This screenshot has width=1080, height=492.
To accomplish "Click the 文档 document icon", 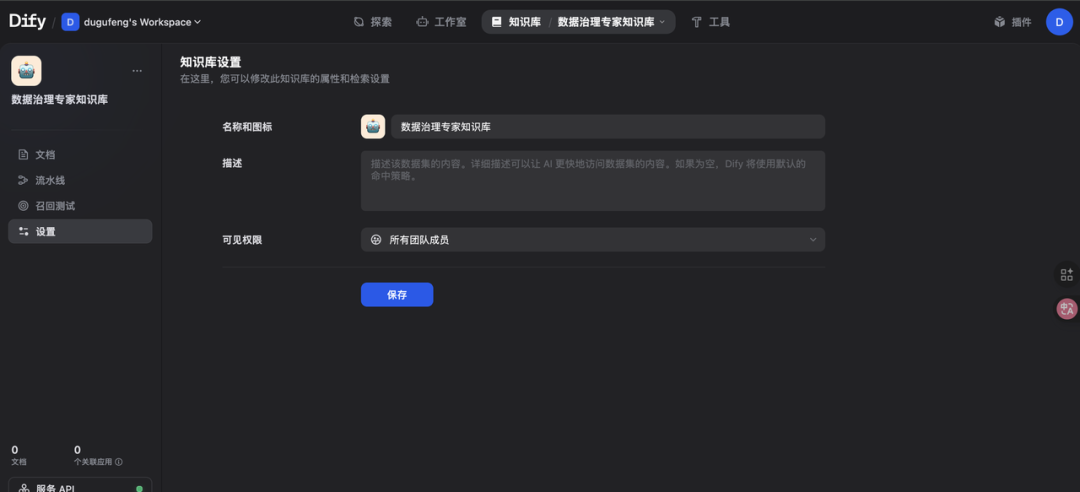I will (23, 154).
